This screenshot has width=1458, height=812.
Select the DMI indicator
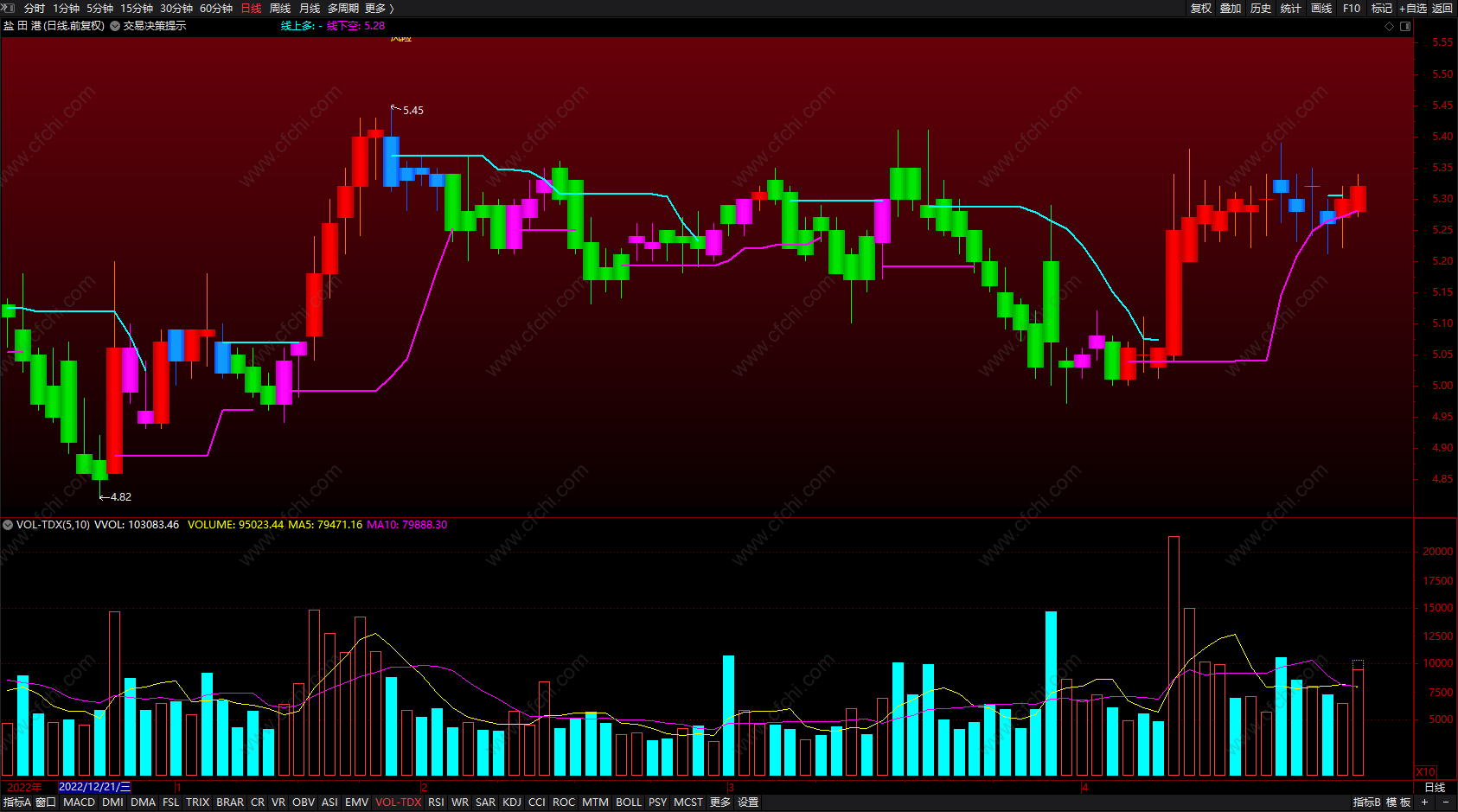click(x=112, y=802)
